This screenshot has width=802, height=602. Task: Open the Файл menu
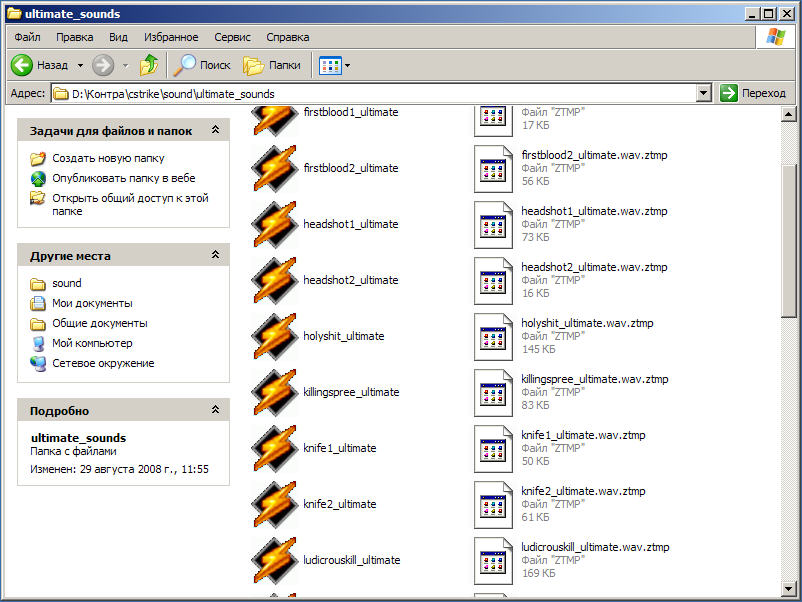tap(28, 37)
